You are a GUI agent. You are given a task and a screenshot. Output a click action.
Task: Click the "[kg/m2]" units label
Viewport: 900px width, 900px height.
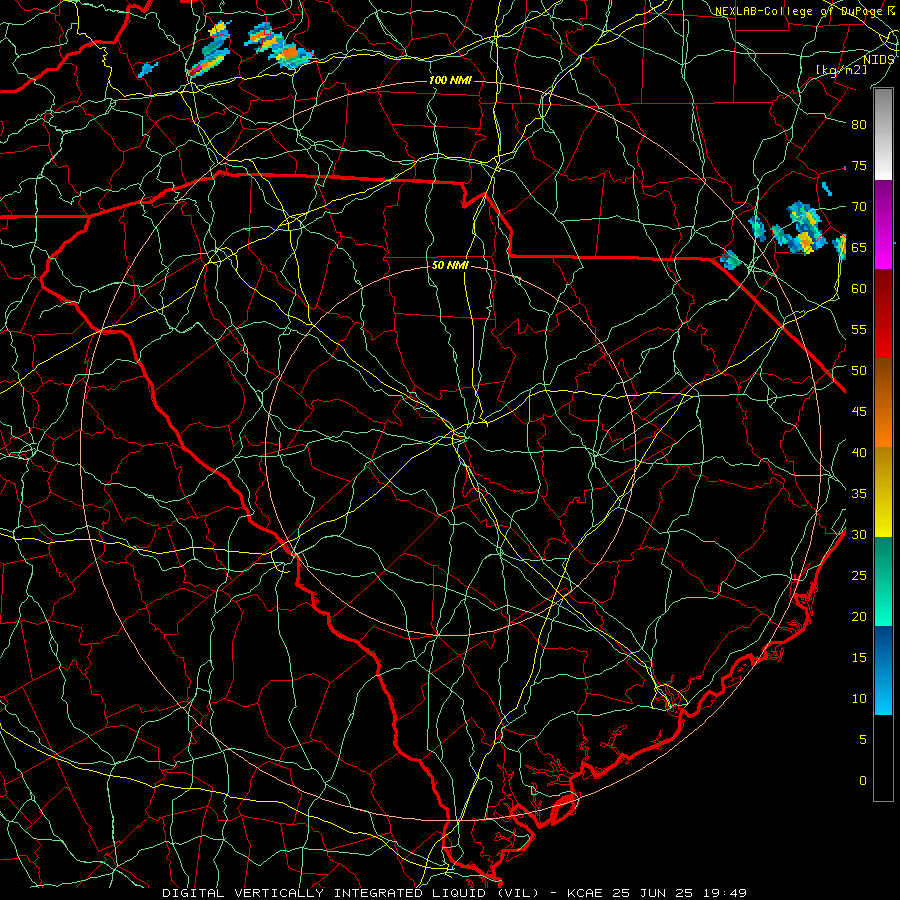(841, 69)
